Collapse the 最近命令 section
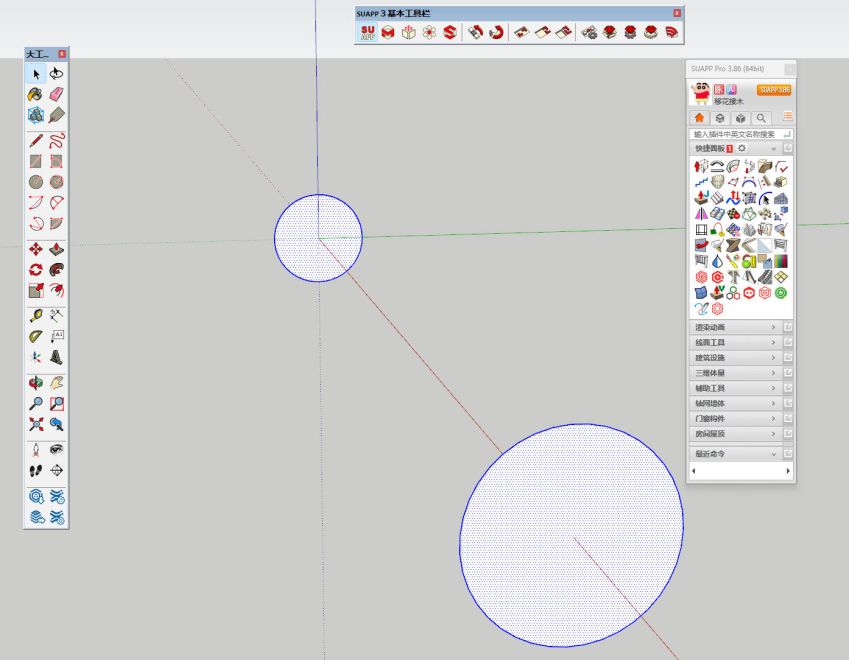The height and width of the screenshot is (660, 849). (x=736, y=454)
